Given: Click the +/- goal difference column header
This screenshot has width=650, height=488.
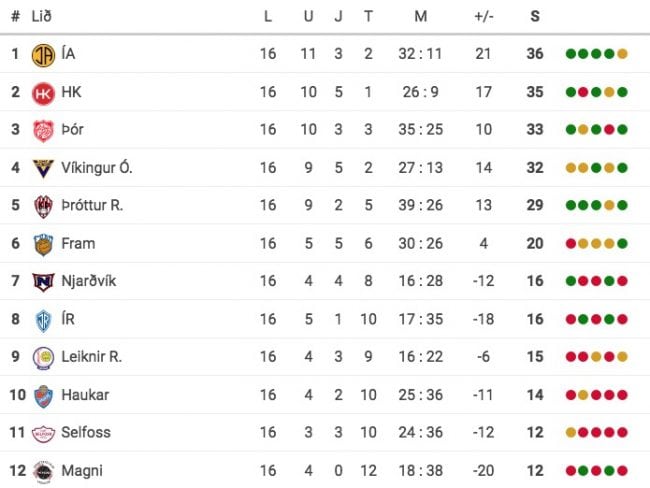Looking at the screenshot, I should 484,16.
